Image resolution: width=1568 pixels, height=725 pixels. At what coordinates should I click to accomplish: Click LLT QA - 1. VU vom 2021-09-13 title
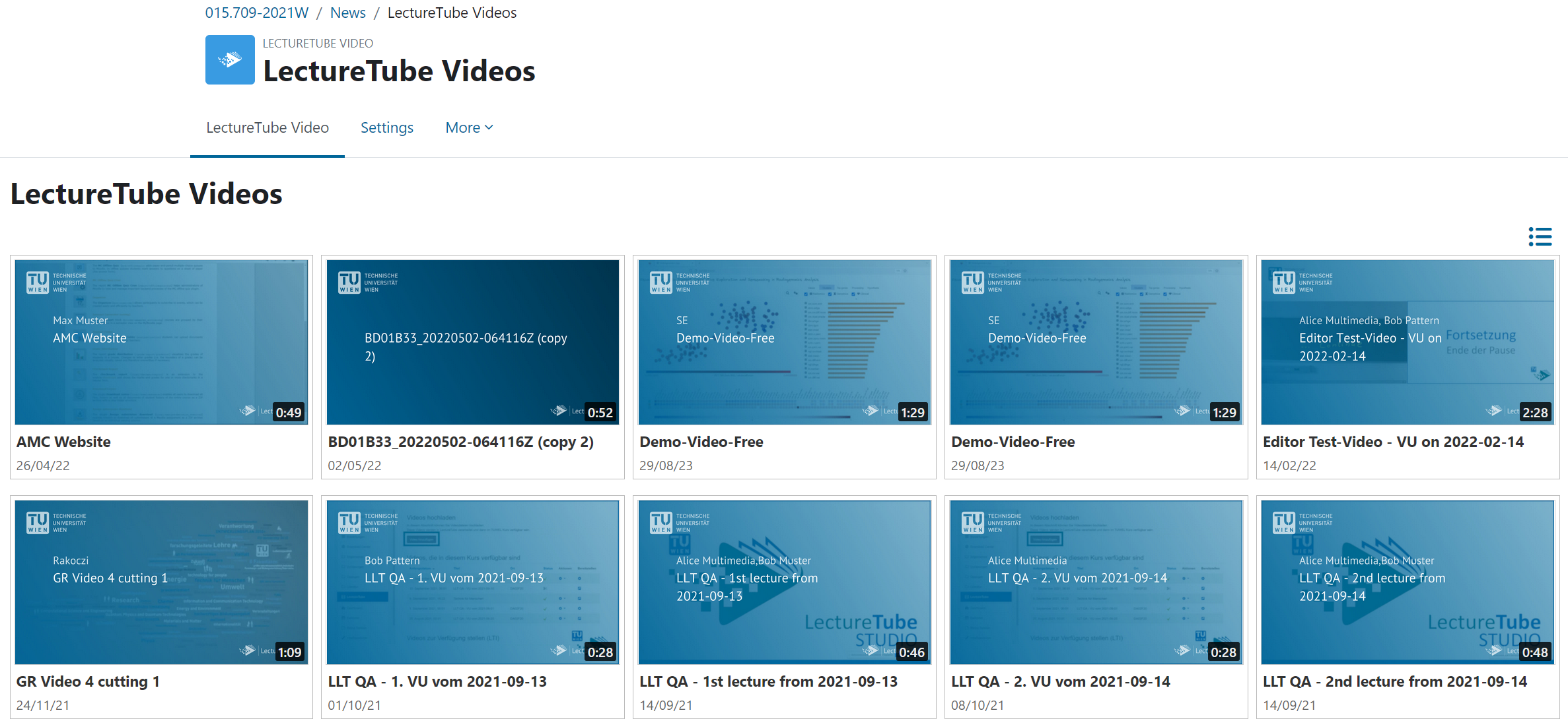click(437, 681)
